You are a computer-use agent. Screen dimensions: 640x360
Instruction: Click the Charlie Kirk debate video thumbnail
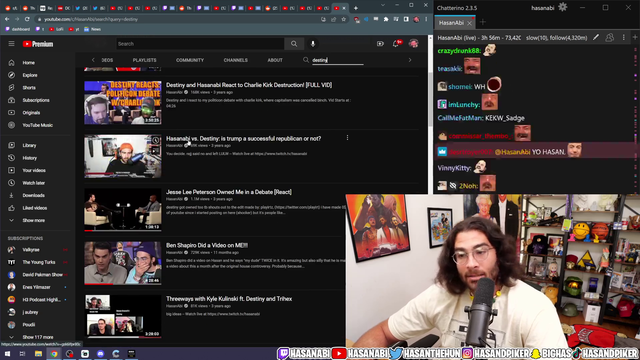point(122,102)
